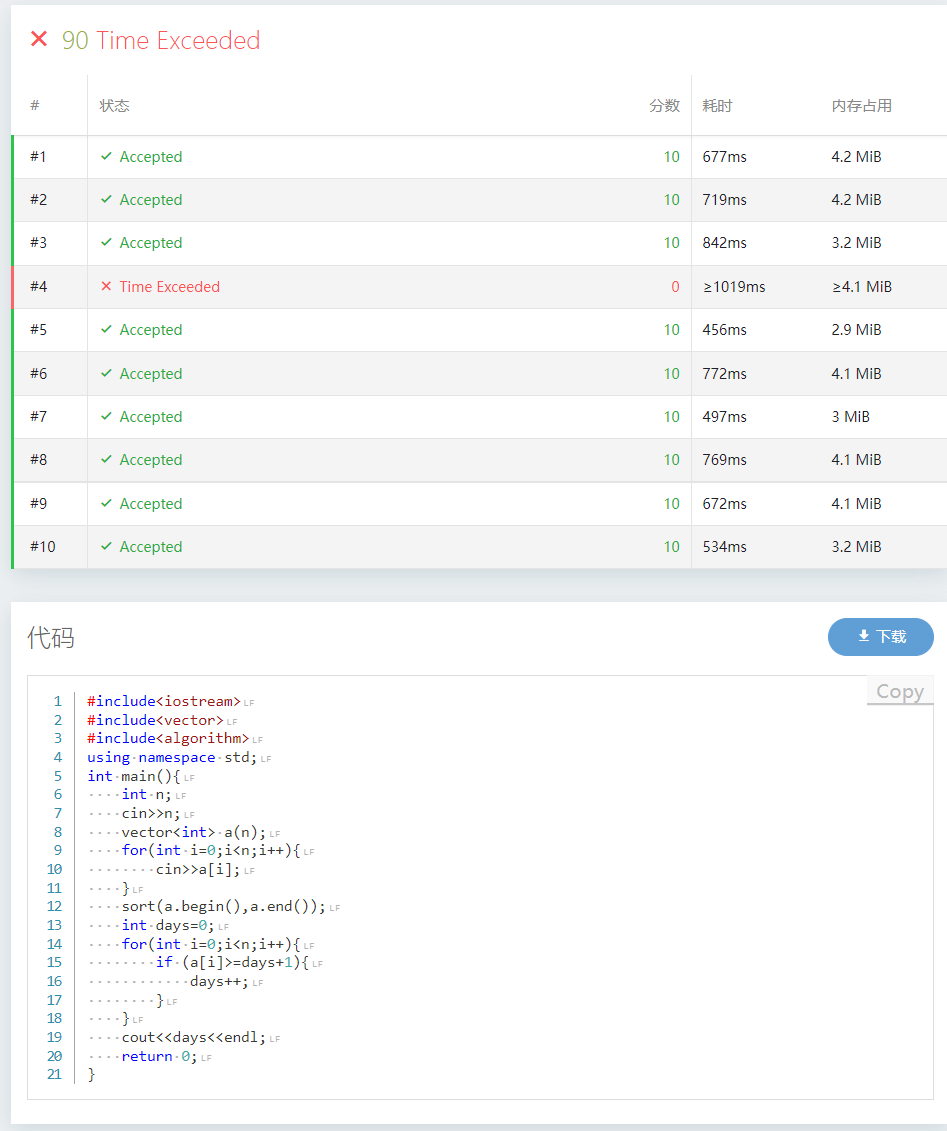This screenshot has height=1131, width=947.
Task: Click the checkmark icon on test #10
Action: tap(106, 547)
